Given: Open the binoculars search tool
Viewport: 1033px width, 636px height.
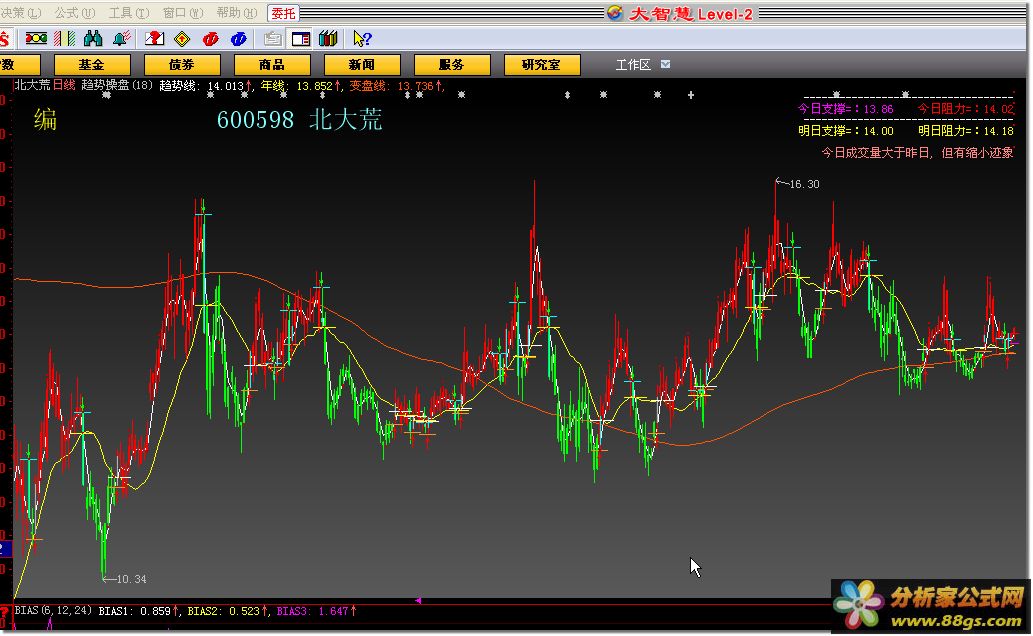Looking at the screenshot, I should pyautogui.click(x=93, y=39).
